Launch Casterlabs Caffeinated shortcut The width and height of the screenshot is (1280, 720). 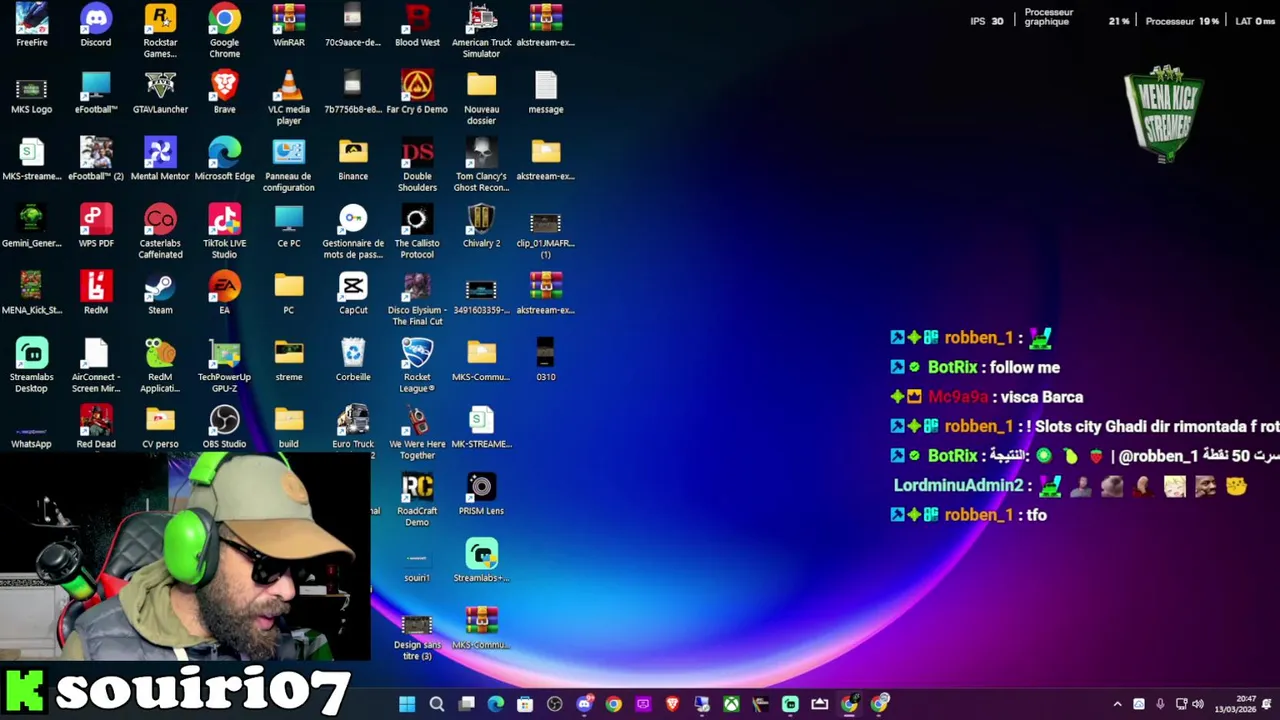(160, 232)
